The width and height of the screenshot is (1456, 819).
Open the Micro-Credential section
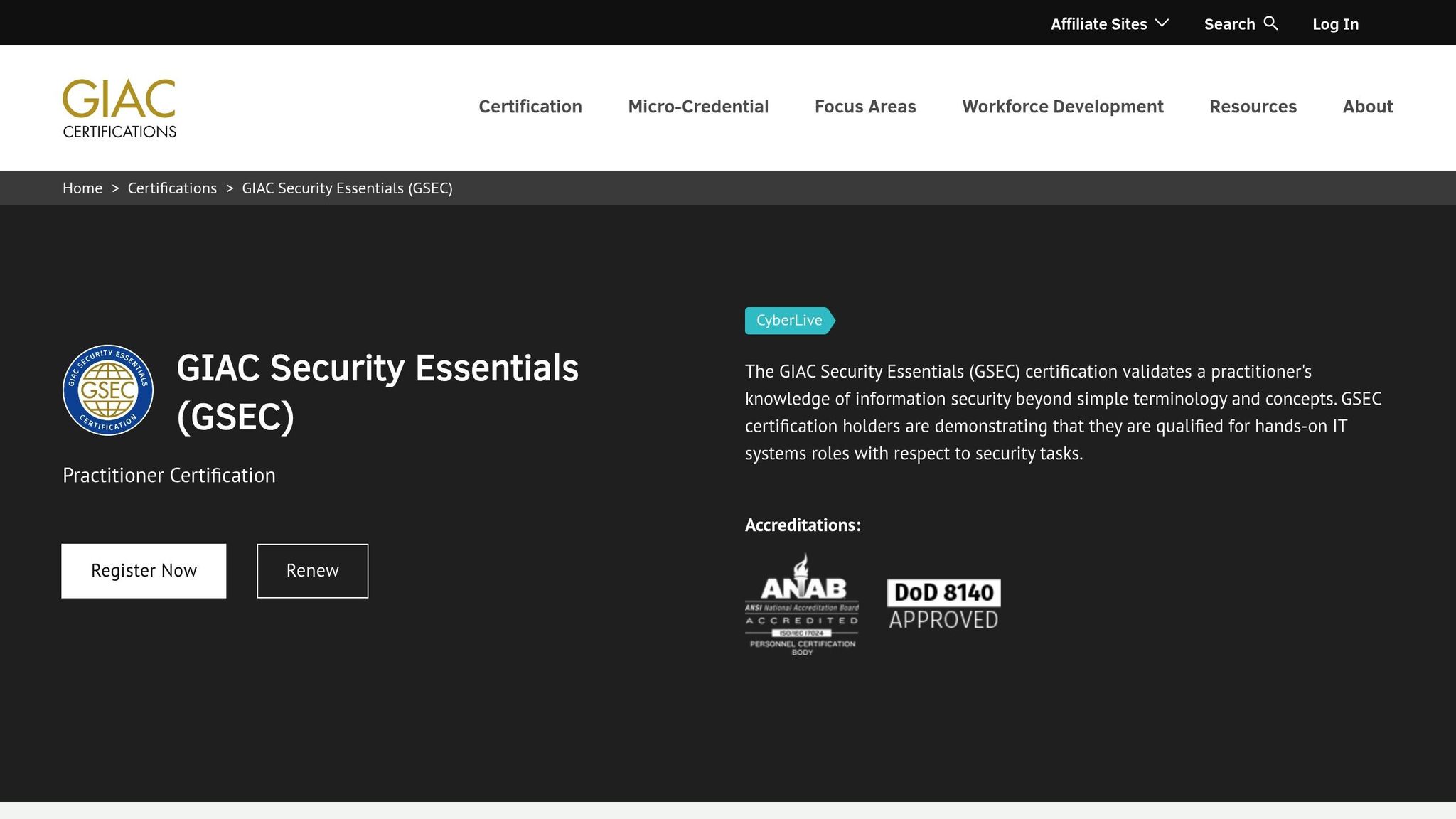click(x=698, y=107)
